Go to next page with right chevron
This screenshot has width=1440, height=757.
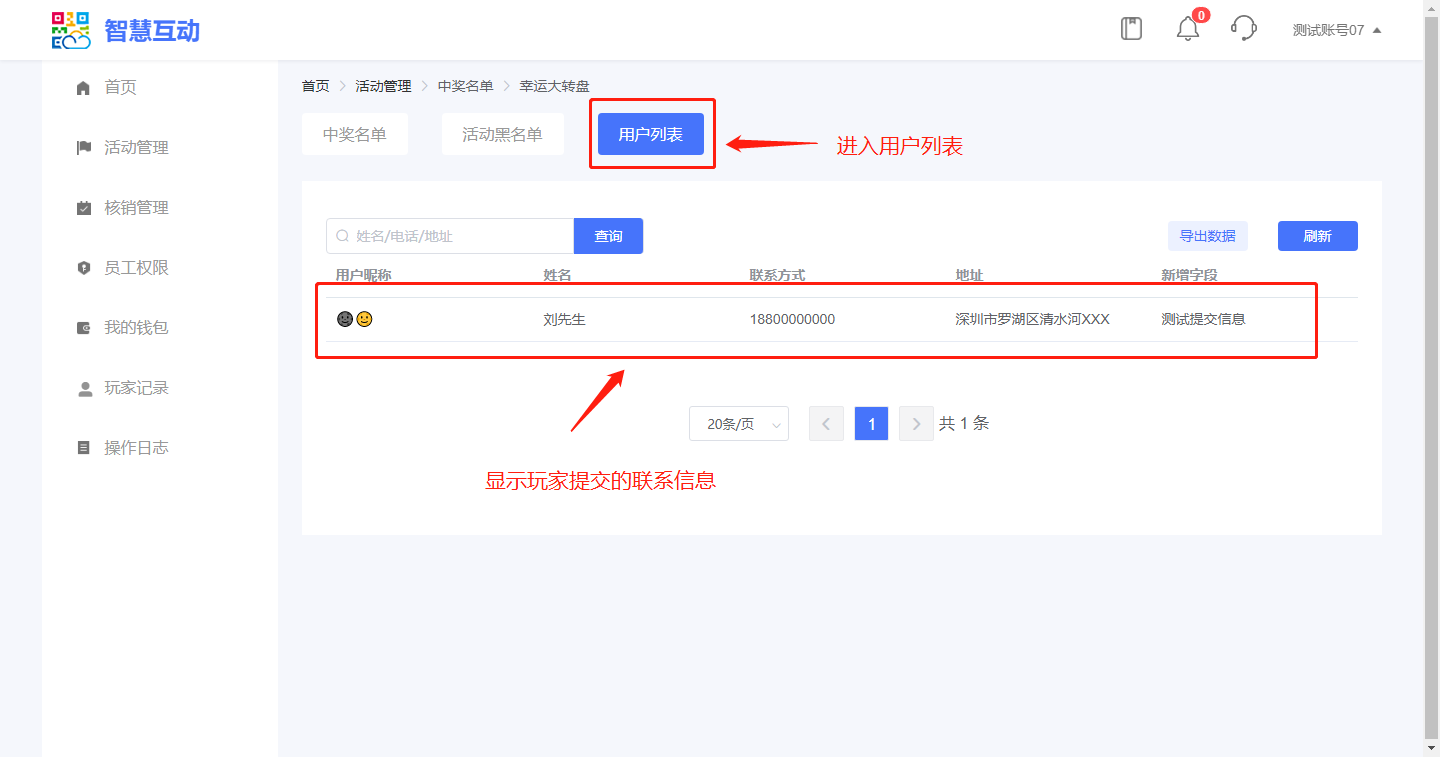point(916,424)
